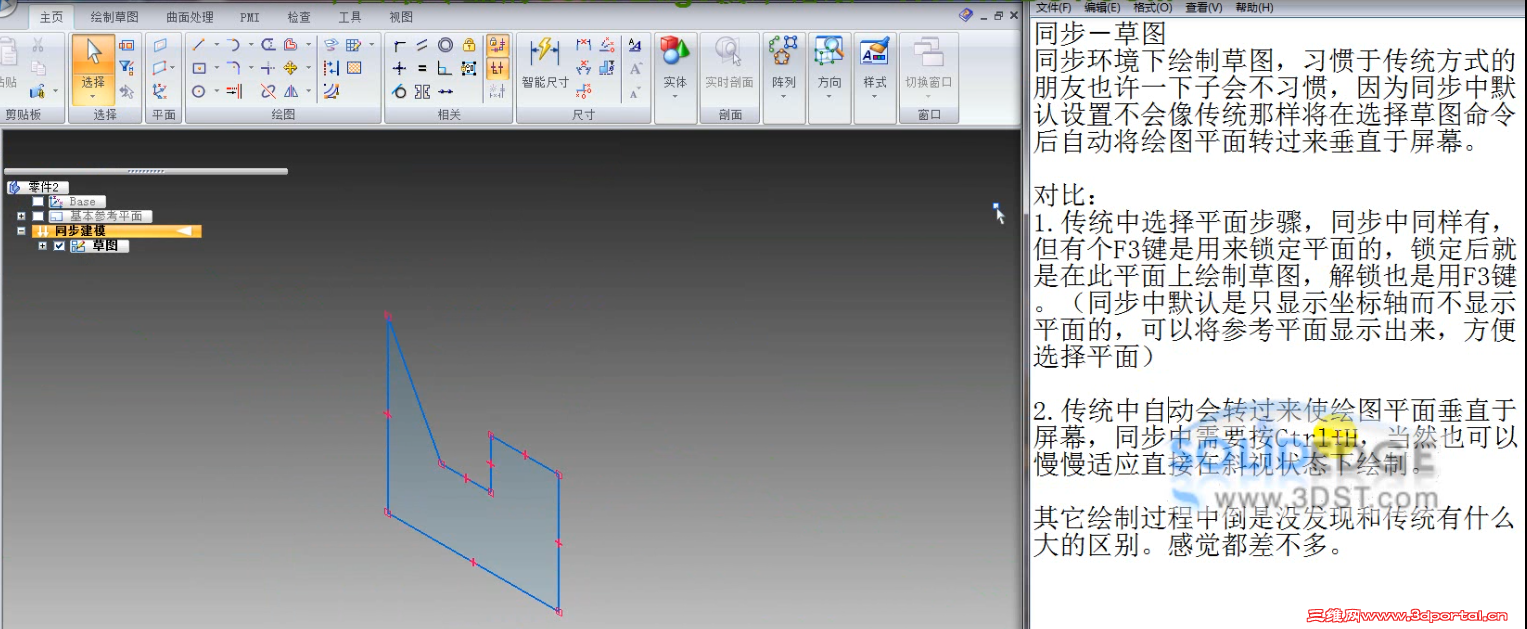Image resolution: width=1527 pixels, height=629 pixels.
Task: Click the Text Profile (A) icon
Action: click(x=634, y=45)
